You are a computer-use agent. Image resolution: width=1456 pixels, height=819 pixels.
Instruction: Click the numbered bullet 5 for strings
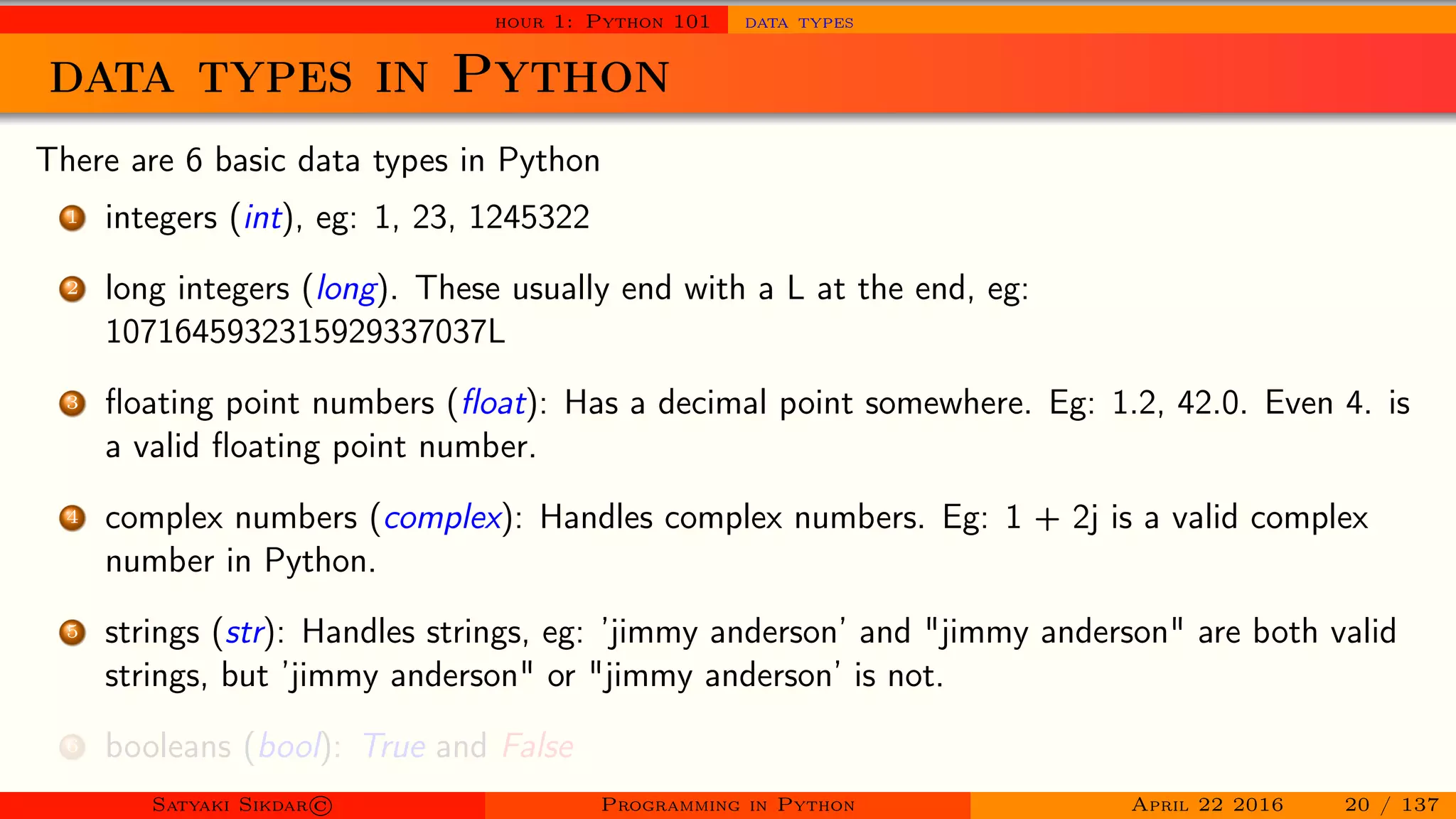73,632
